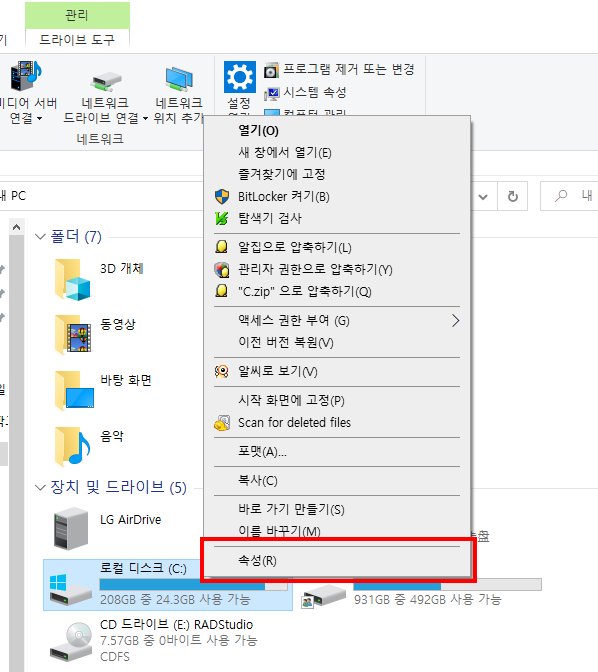Choose 이름 바꾸기(M)
Viewport: 598px width, 672px height.
pos(337,531)
